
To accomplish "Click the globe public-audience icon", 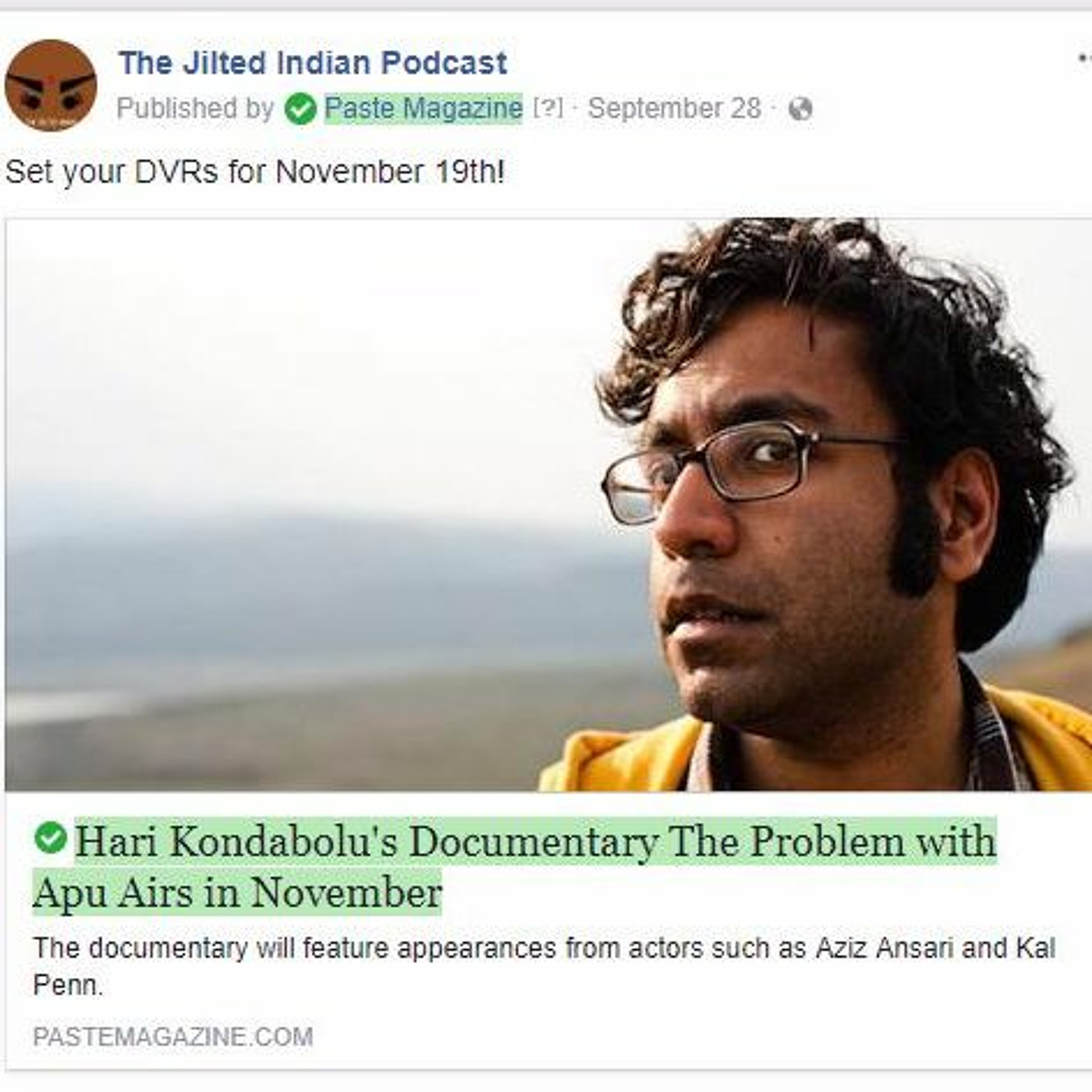I will coord(800,109).
